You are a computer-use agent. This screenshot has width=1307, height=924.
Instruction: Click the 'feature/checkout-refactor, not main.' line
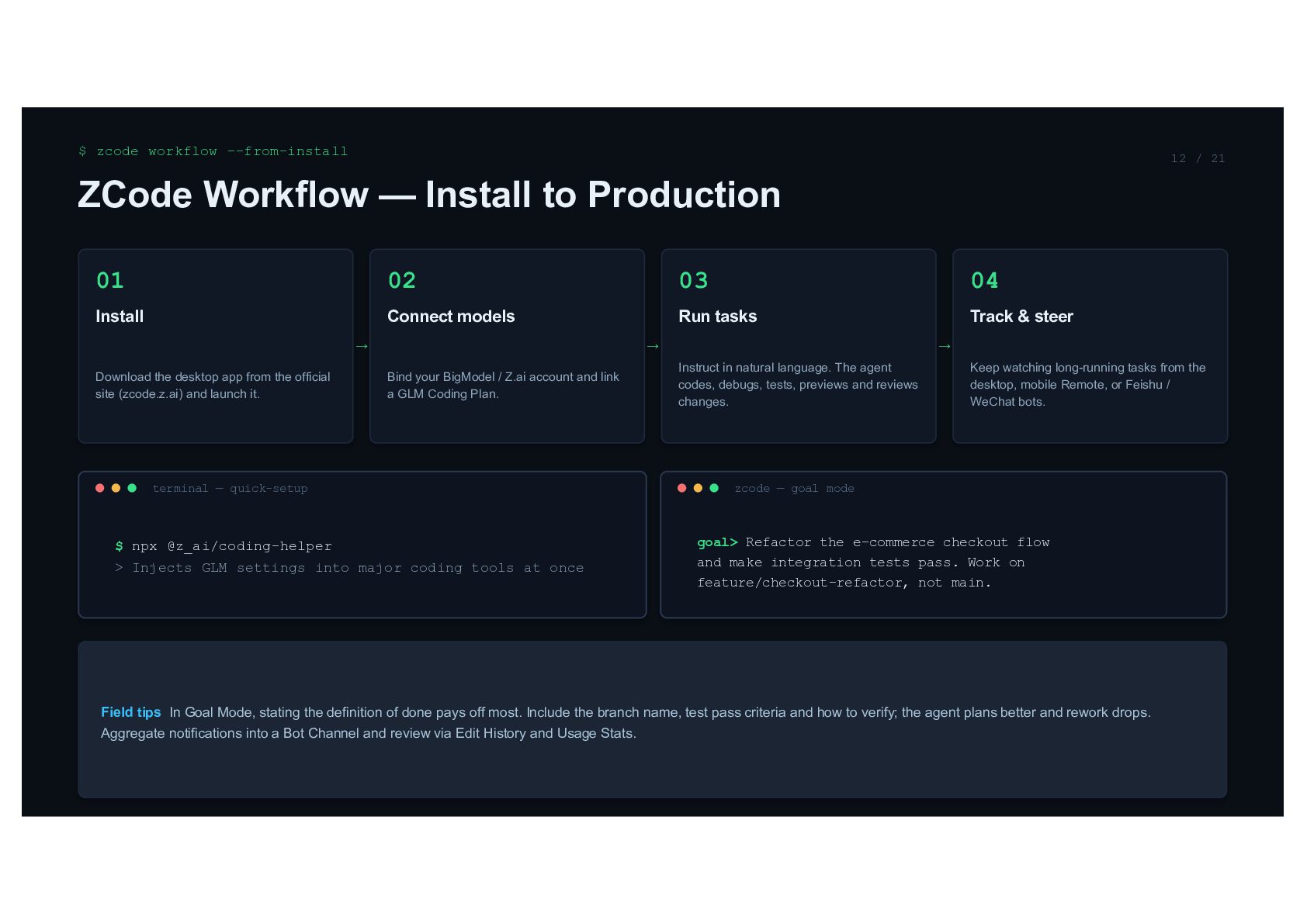pos(844,583)
